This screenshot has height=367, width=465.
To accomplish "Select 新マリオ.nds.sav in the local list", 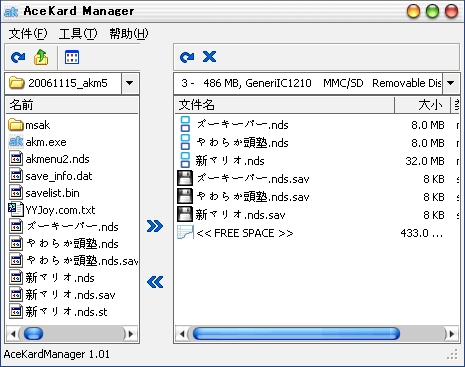I will (70, 295).
